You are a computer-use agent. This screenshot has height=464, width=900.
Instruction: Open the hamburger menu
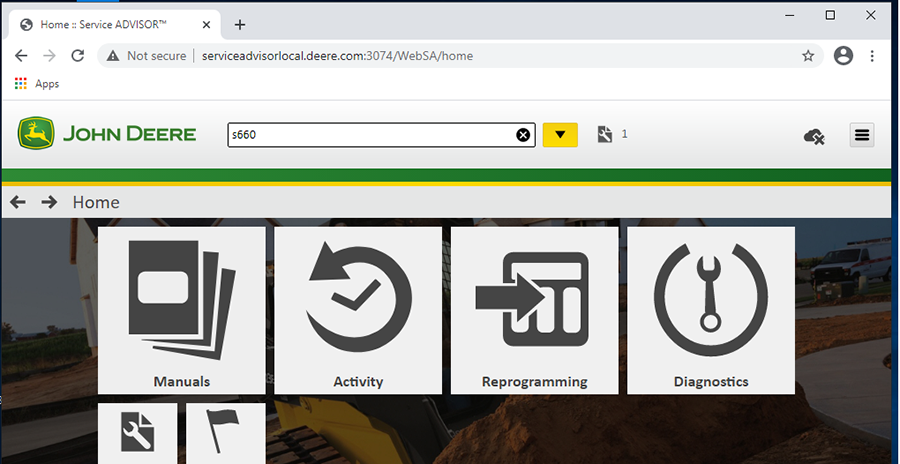[x=862, y=135]
